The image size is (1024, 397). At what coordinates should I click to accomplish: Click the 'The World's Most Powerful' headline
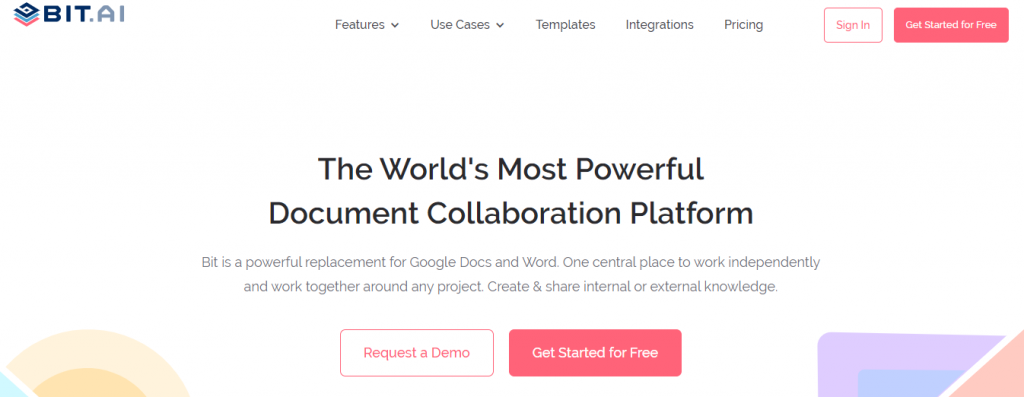pyautogui.click(x=511, y=169)
